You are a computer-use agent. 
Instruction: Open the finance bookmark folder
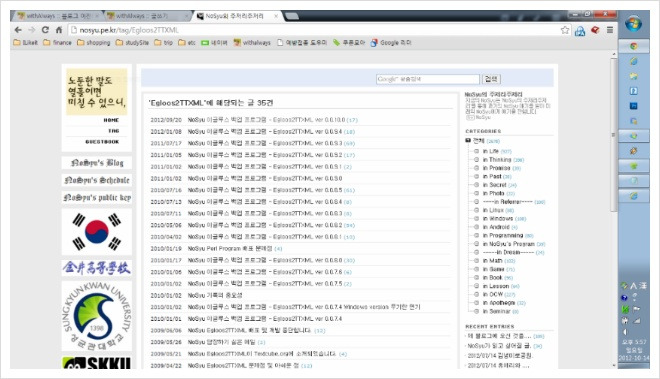(57, 43)
